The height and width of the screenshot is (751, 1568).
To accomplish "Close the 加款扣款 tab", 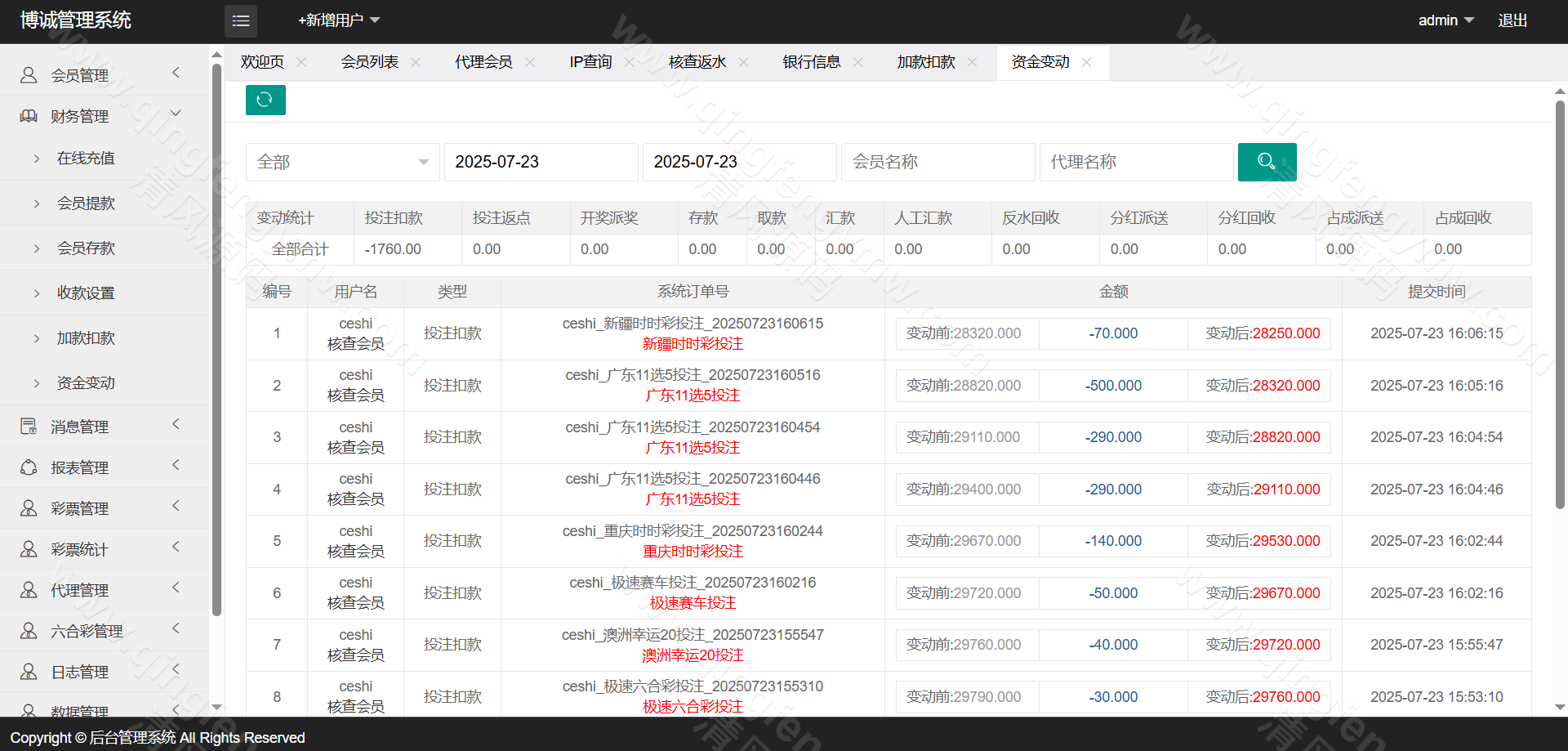I will point(972,62).
